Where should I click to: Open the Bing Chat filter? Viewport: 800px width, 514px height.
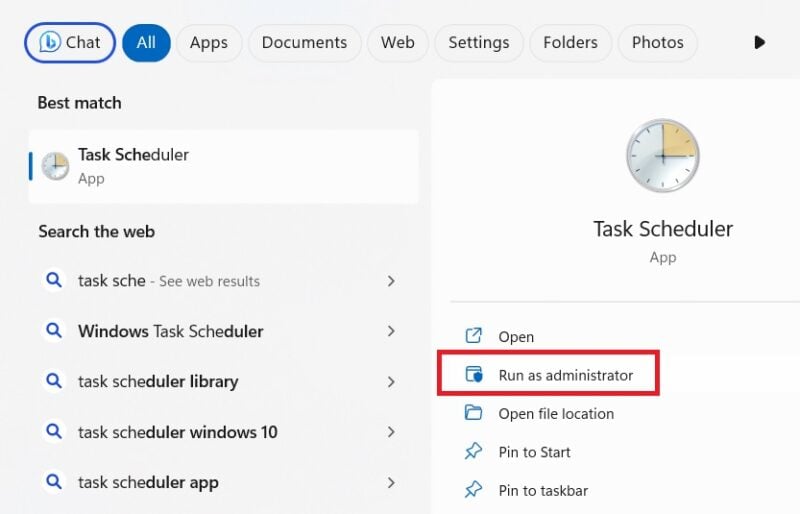pyautogui.click(x=70, y=42)
